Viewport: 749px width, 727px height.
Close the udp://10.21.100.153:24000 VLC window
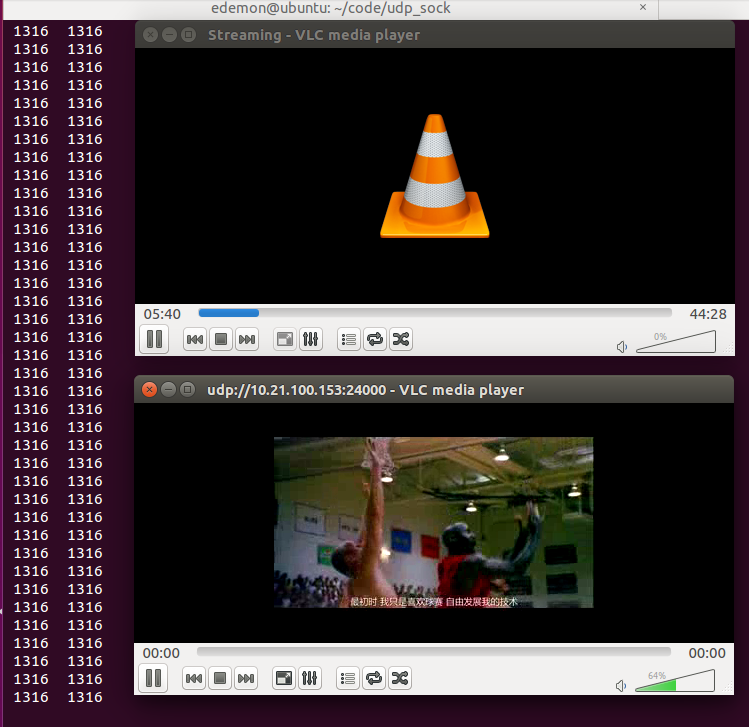pyautogui.click(x=150, y=390)
